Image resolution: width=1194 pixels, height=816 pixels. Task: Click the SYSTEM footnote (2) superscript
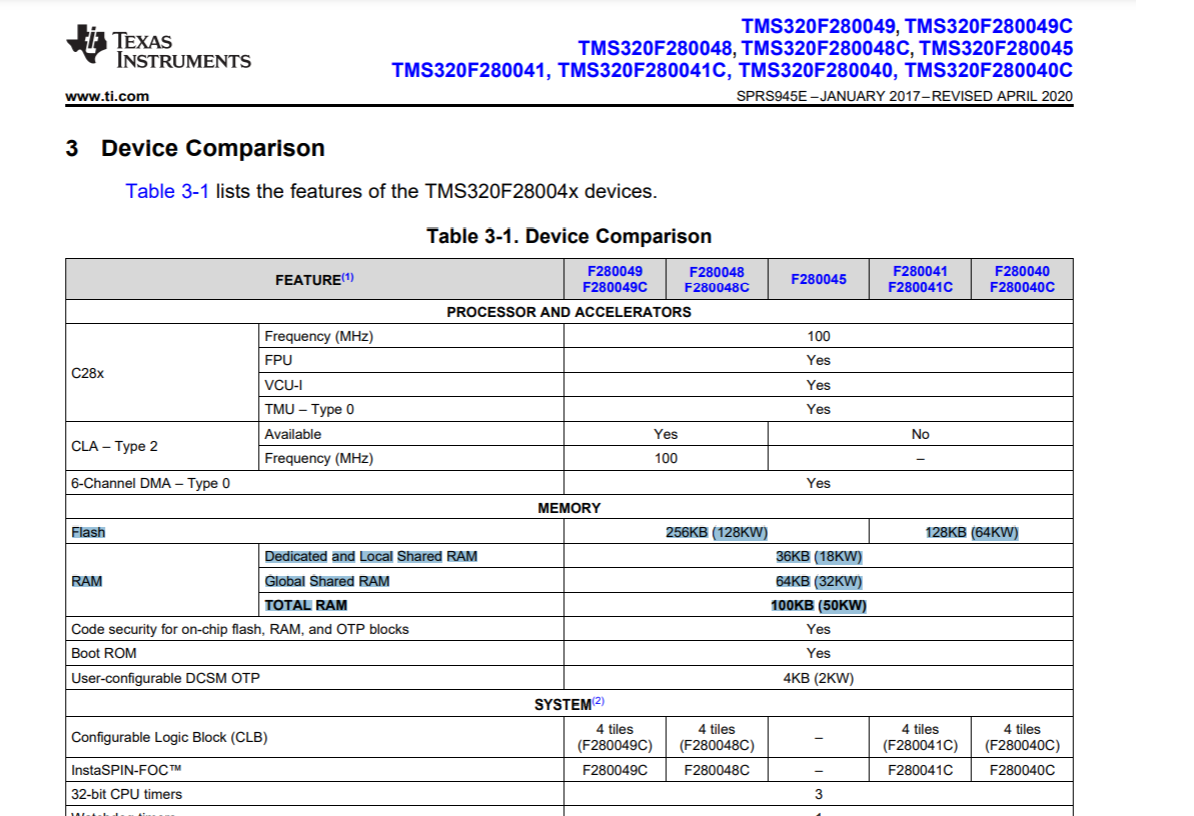click(598, 700)
